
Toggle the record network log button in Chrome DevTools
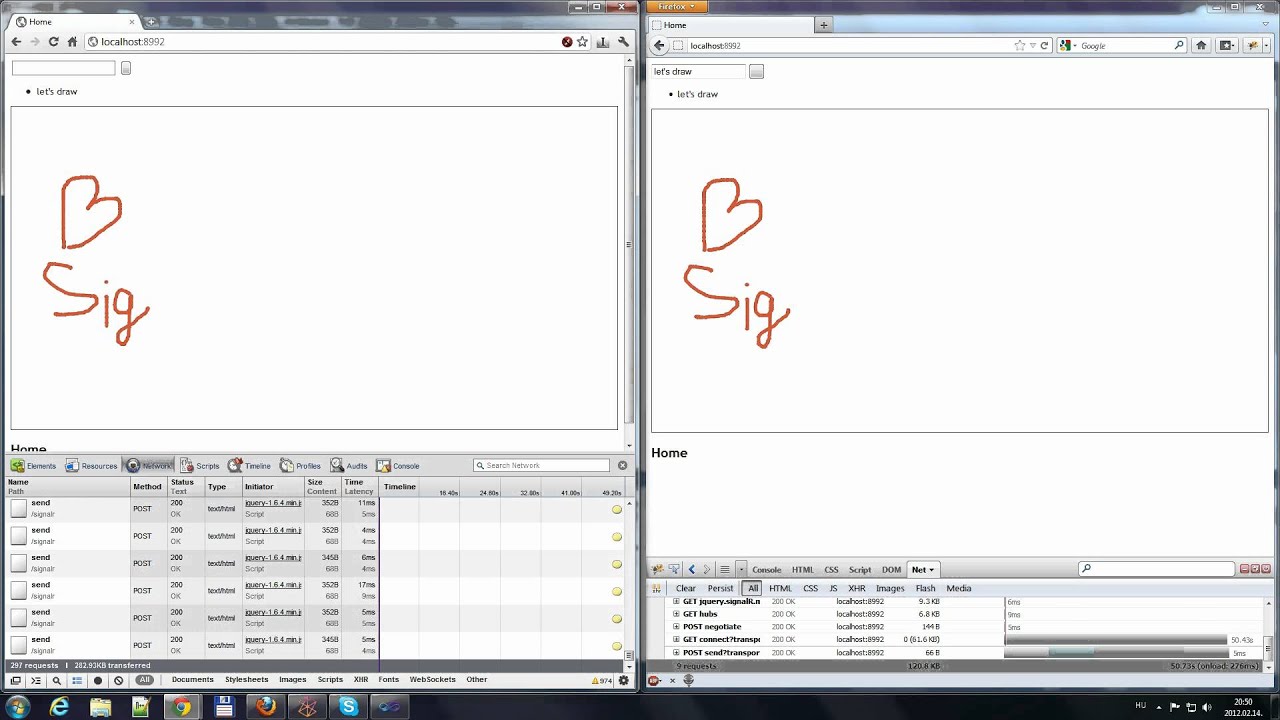click(97, 680)
